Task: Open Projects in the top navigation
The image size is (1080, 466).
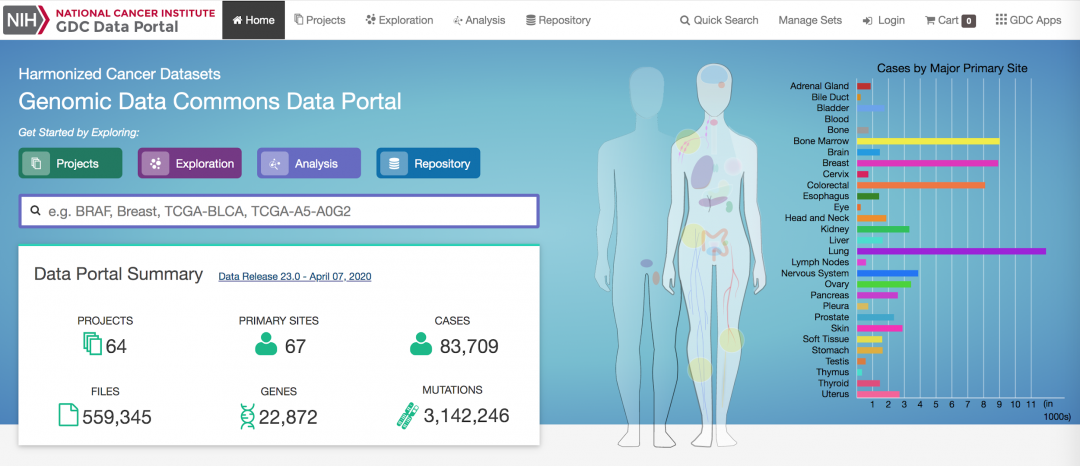Action: click(320, 20)
